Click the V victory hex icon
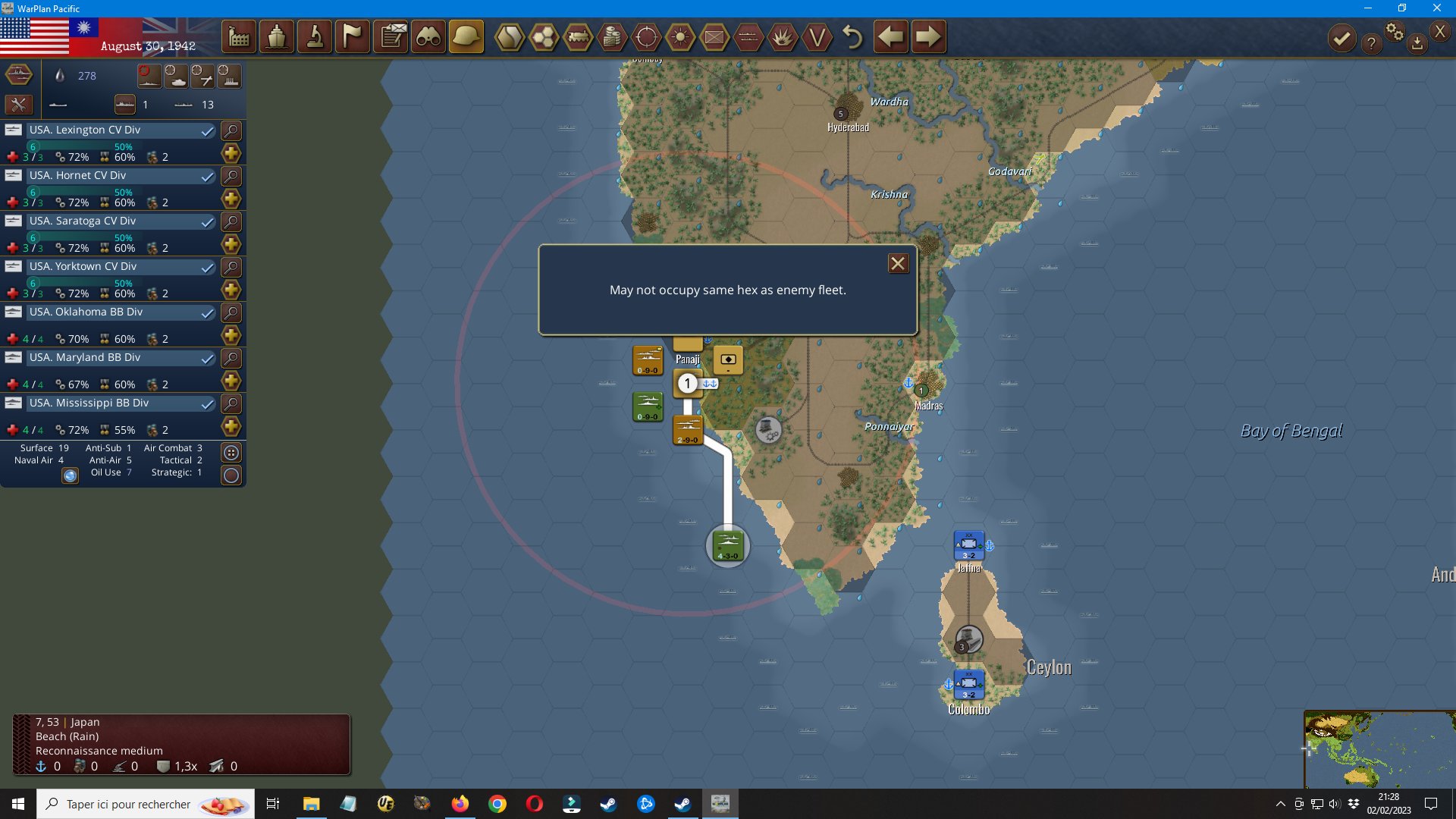 pos(817,37)
